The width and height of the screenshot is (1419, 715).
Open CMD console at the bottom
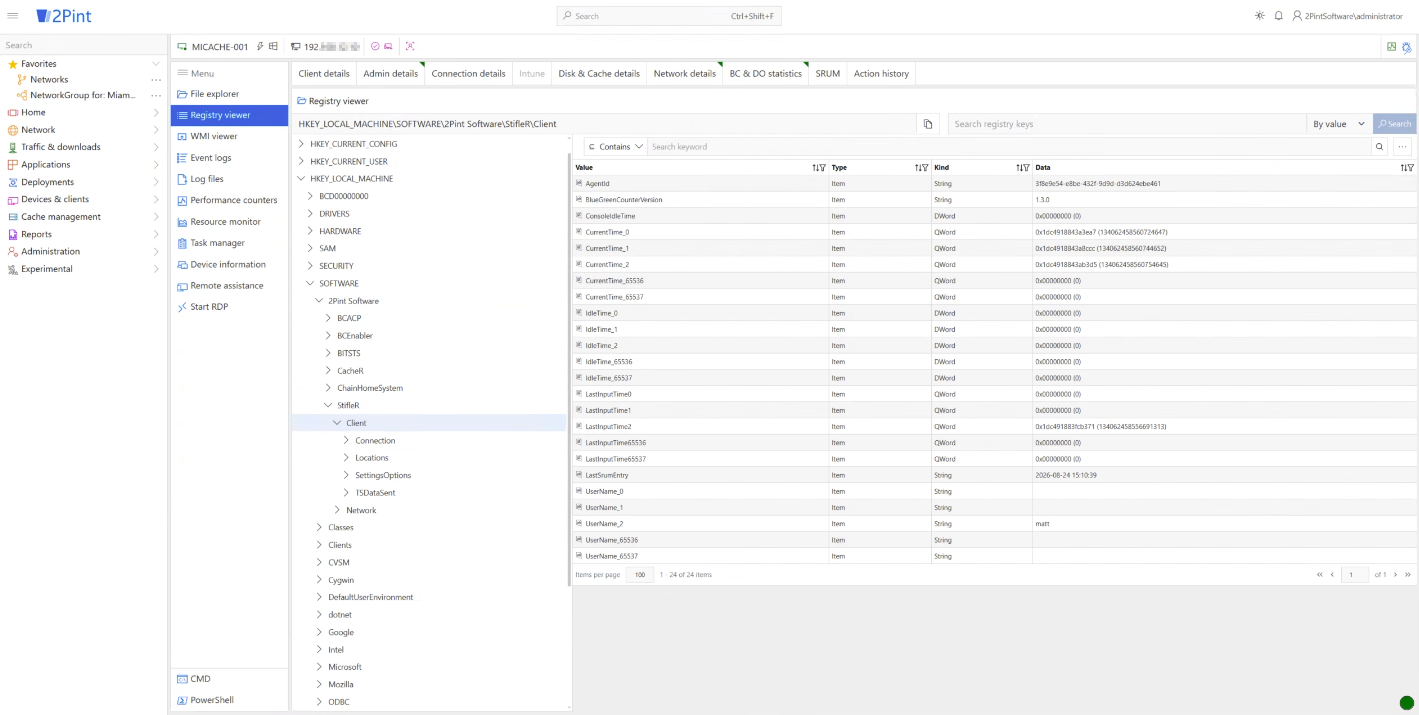click(x=229, y=679)
